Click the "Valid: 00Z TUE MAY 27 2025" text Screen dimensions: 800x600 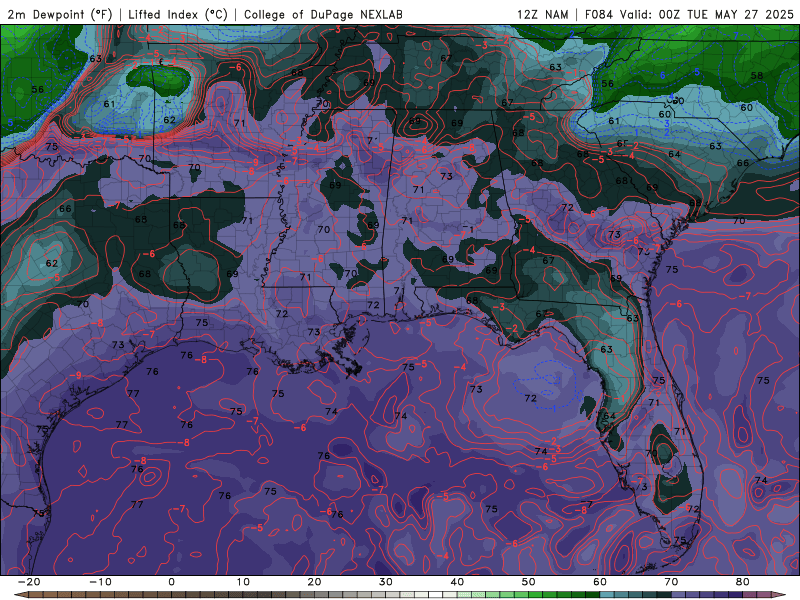pyautogui.click(x=707, y=14)
